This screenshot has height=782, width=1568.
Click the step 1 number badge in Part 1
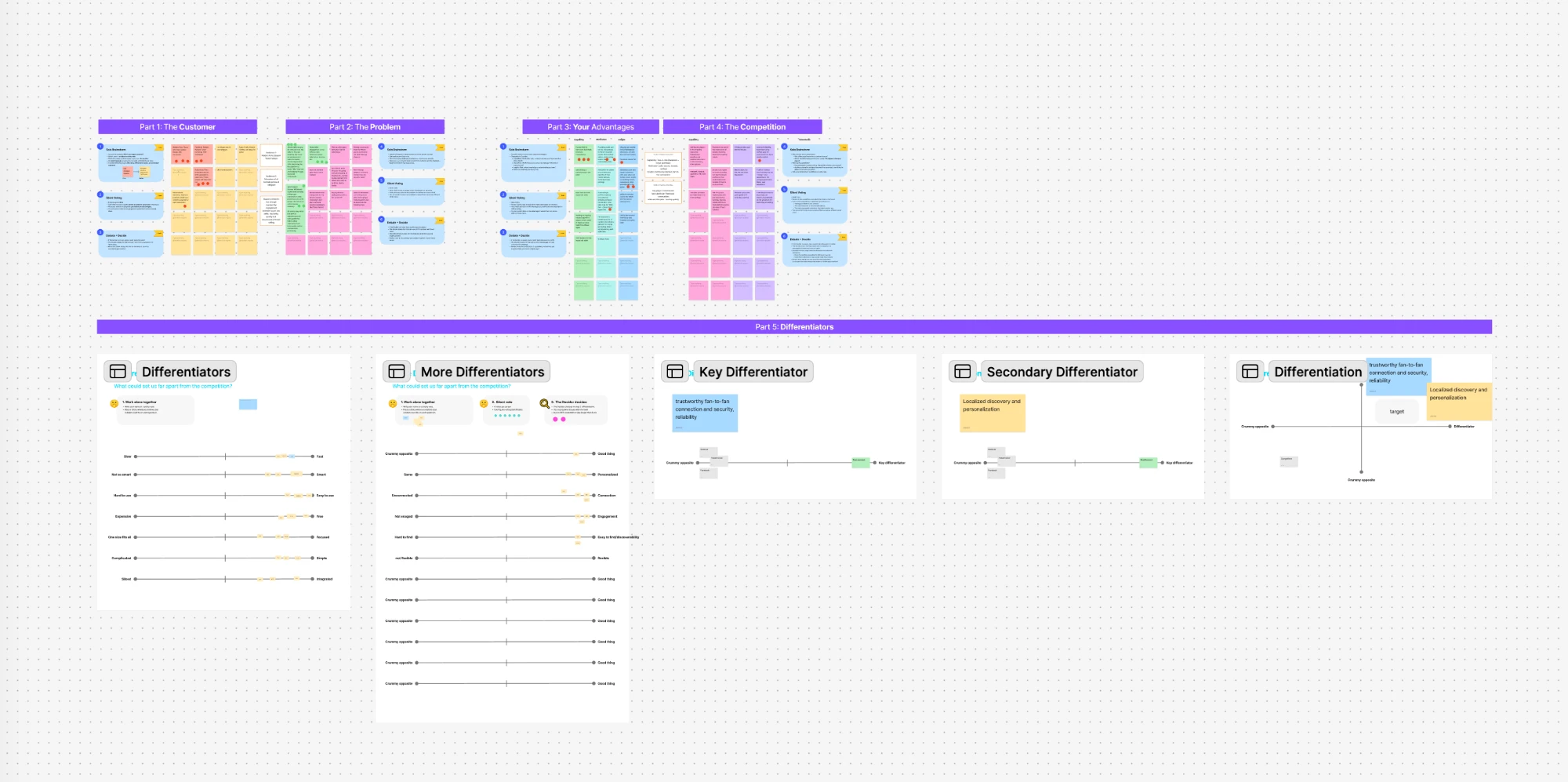(x=100, y=146)
